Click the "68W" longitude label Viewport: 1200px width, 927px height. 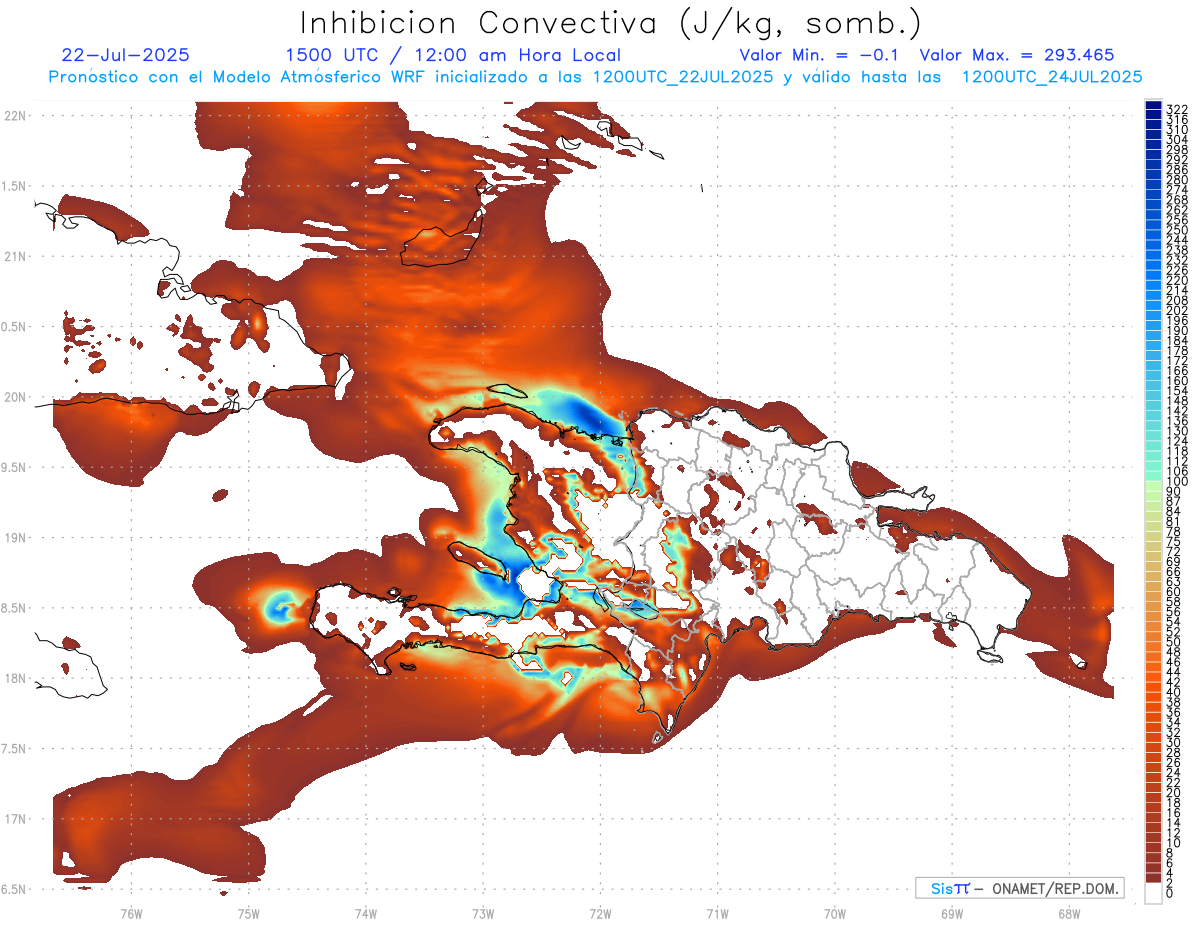[1068, 913]
